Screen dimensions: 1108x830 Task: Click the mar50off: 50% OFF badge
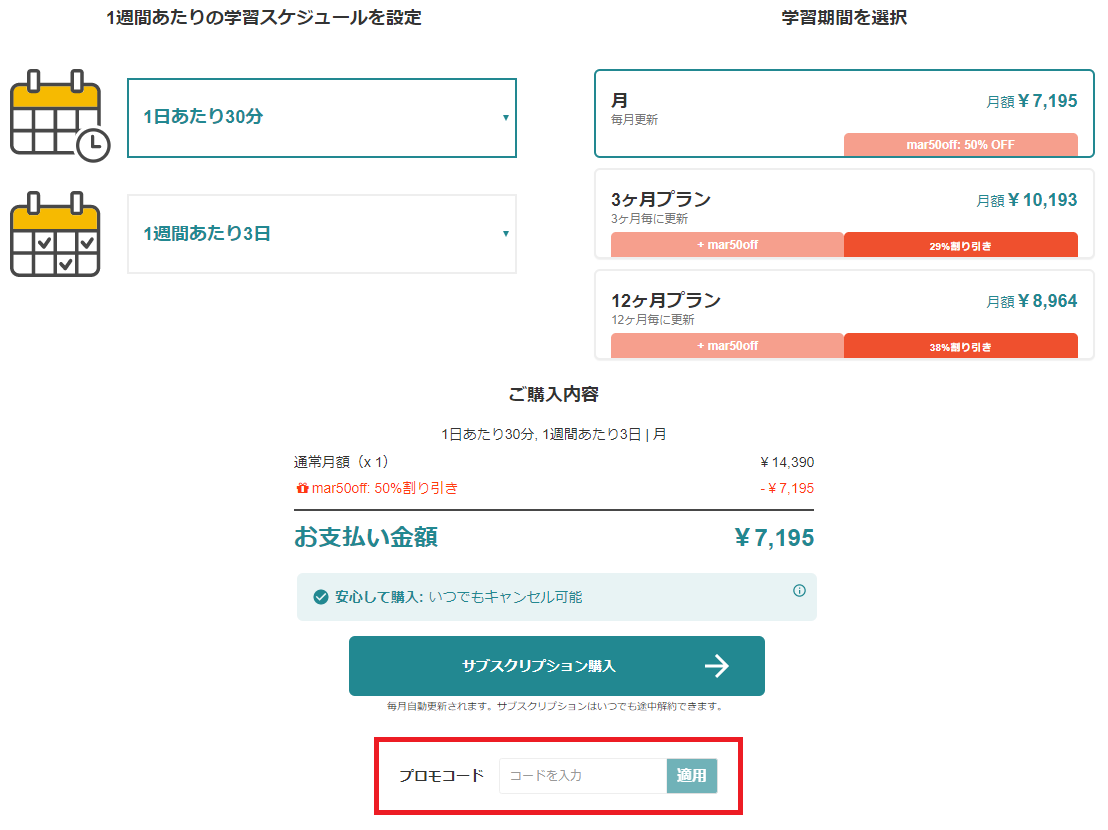(960, 144)
